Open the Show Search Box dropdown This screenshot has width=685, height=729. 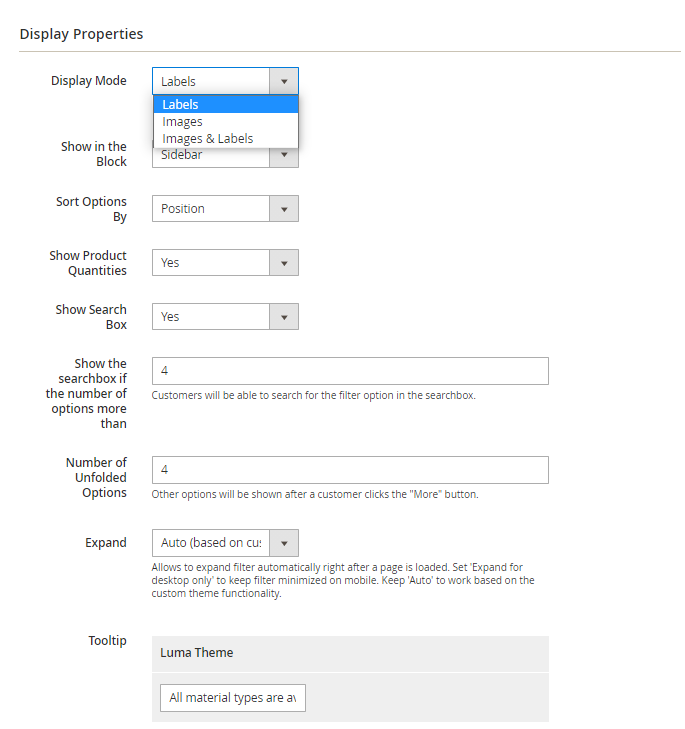[x=225, y=316]
